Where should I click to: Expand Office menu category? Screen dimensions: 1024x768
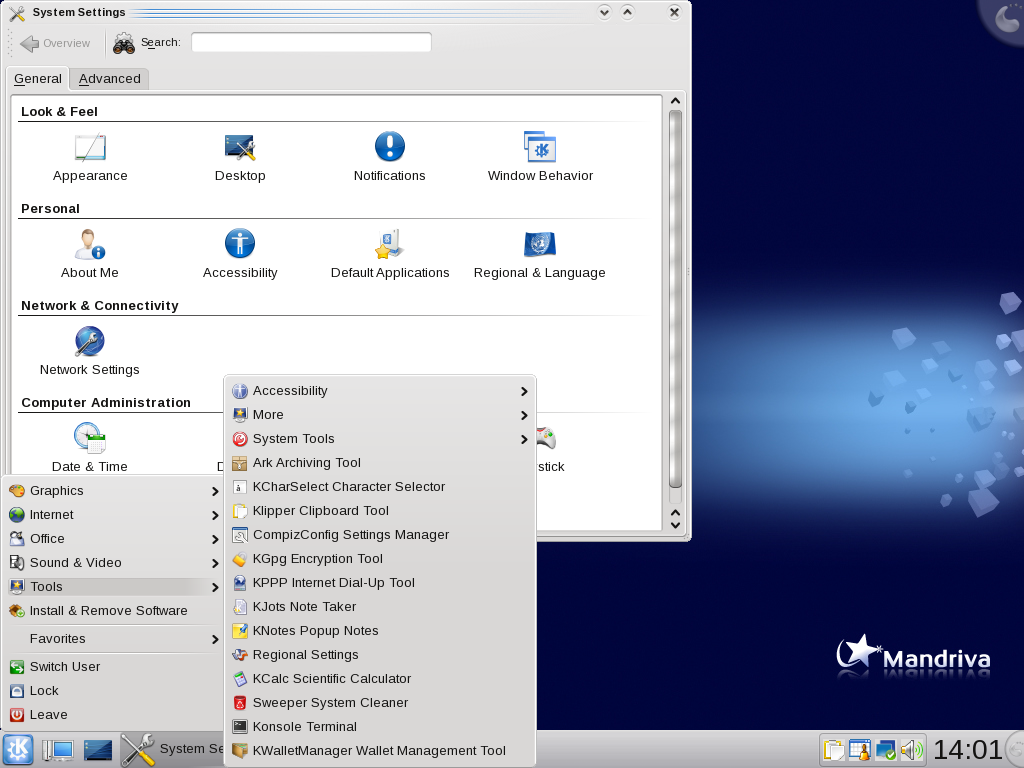point(114,539)
